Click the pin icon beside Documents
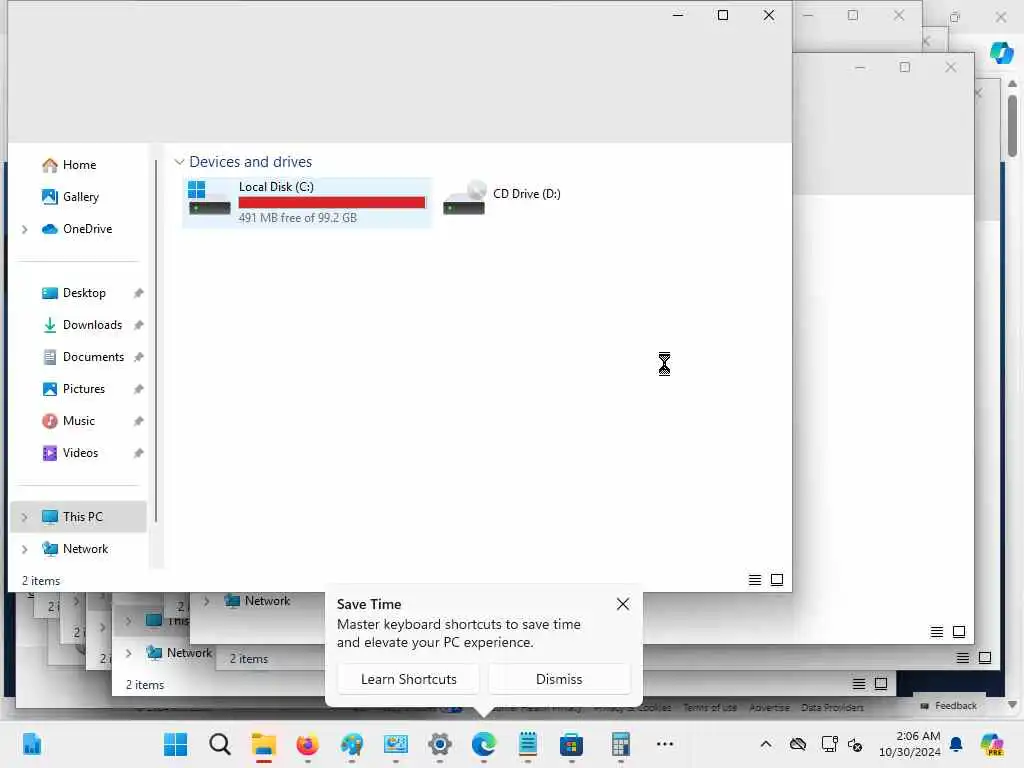Viewport: 1024px width, 768px height. tap(138, 357)
